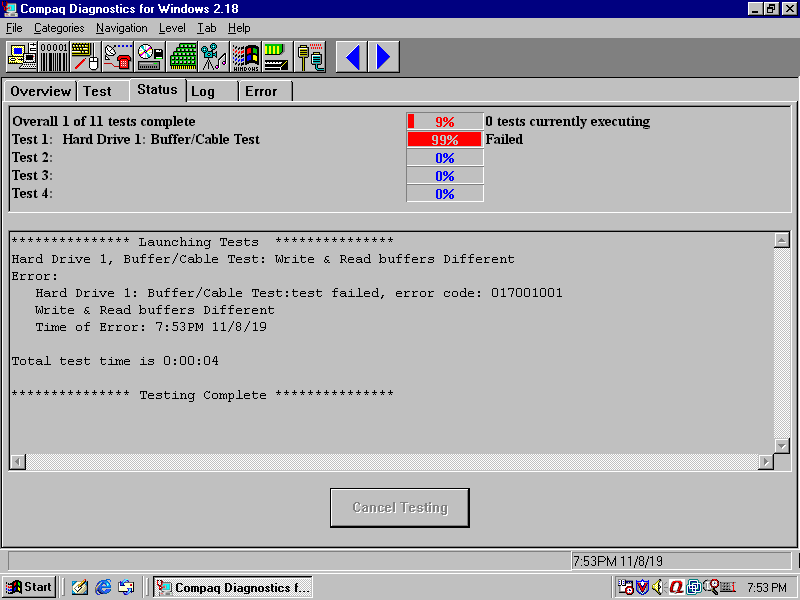Screen dimensions: 800x600
Task: Click the 'Launching Tests' log line
Action: (x=203, y=241)
